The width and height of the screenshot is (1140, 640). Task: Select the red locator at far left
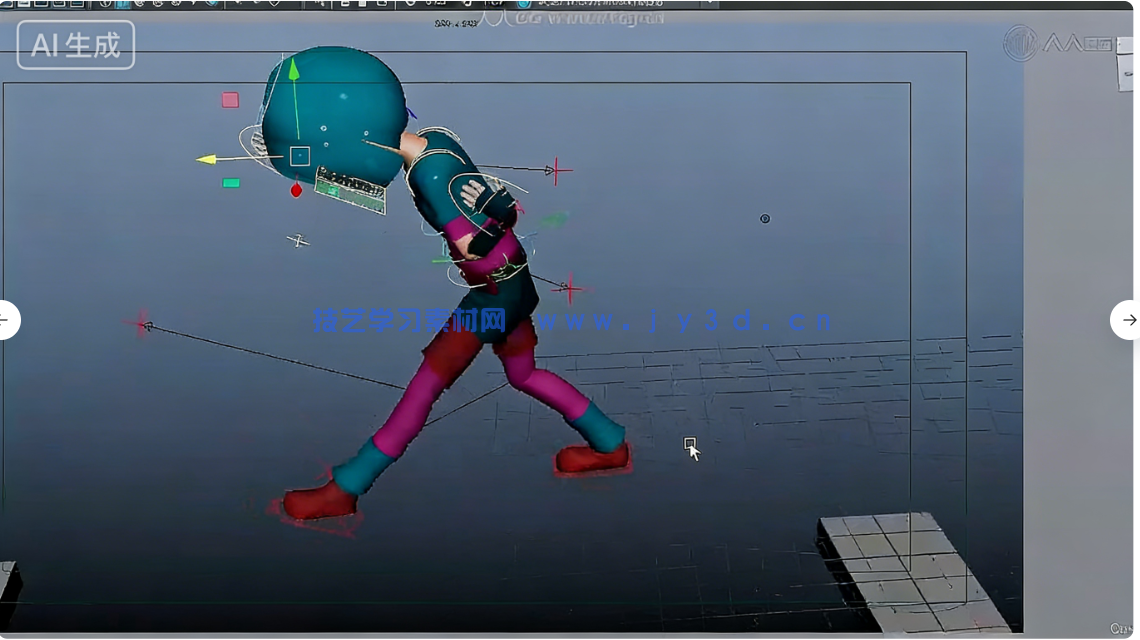[x=140, y=324]
